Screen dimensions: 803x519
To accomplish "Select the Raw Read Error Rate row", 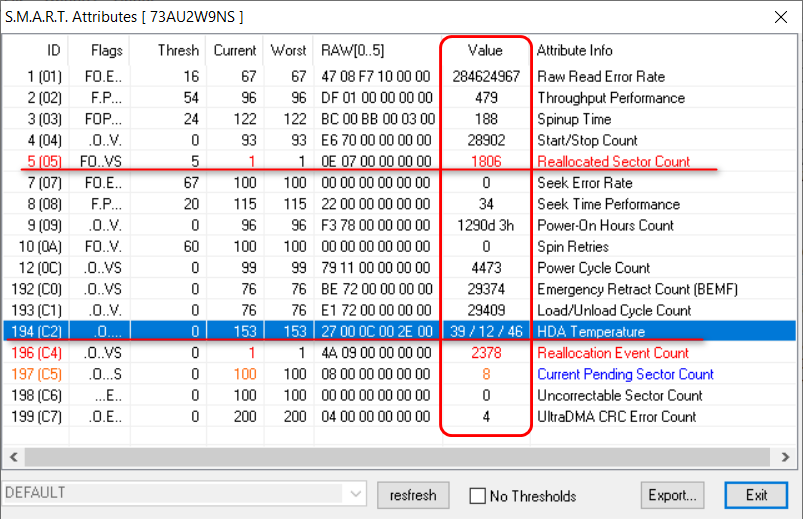I will [600, 77].
